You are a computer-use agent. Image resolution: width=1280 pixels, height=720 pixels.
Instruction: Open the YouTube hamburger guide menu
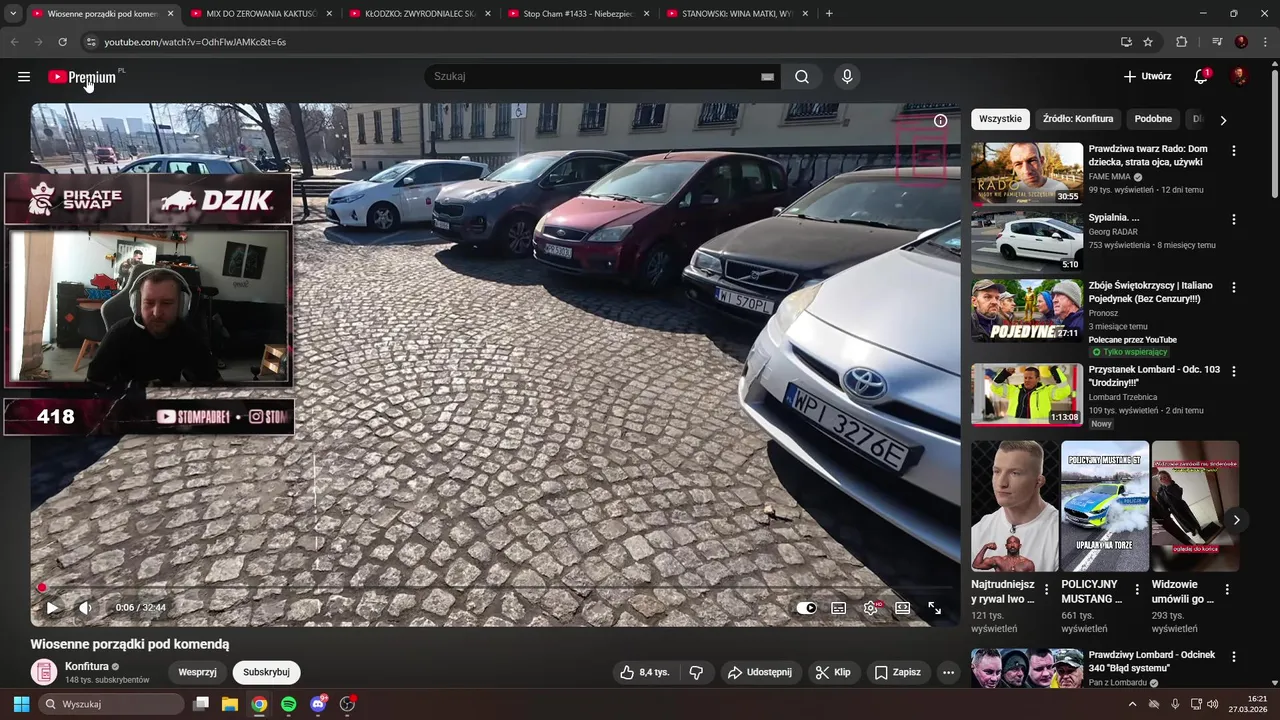24,77
